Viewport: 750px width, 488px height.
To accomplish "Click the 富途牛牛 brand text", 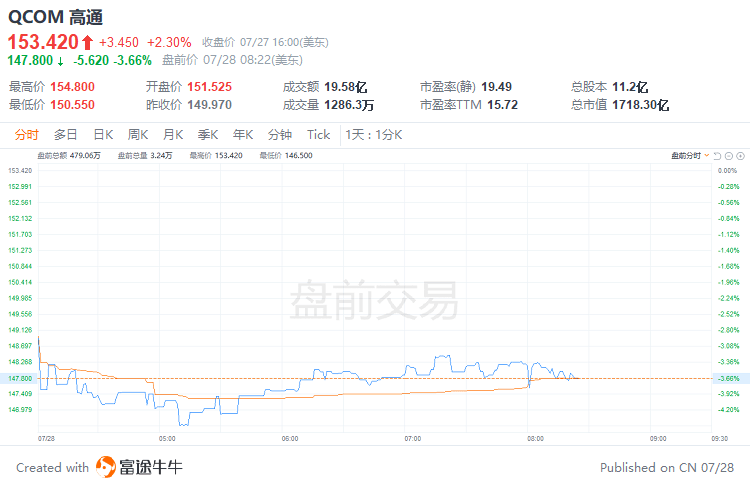I will point(151,467).
